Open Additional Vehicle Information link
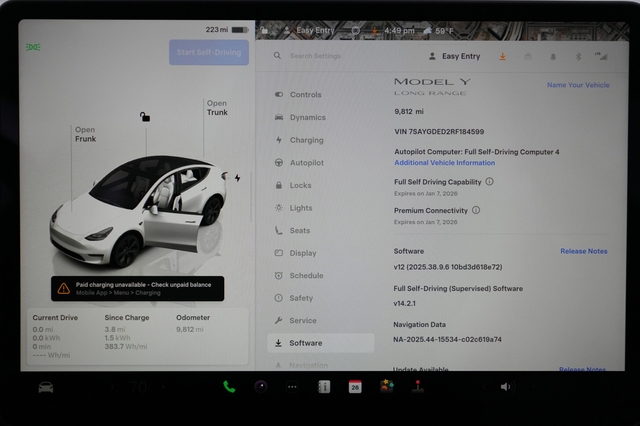The height and width of the screenshot is (426, 640). click(x=444, y=162)
